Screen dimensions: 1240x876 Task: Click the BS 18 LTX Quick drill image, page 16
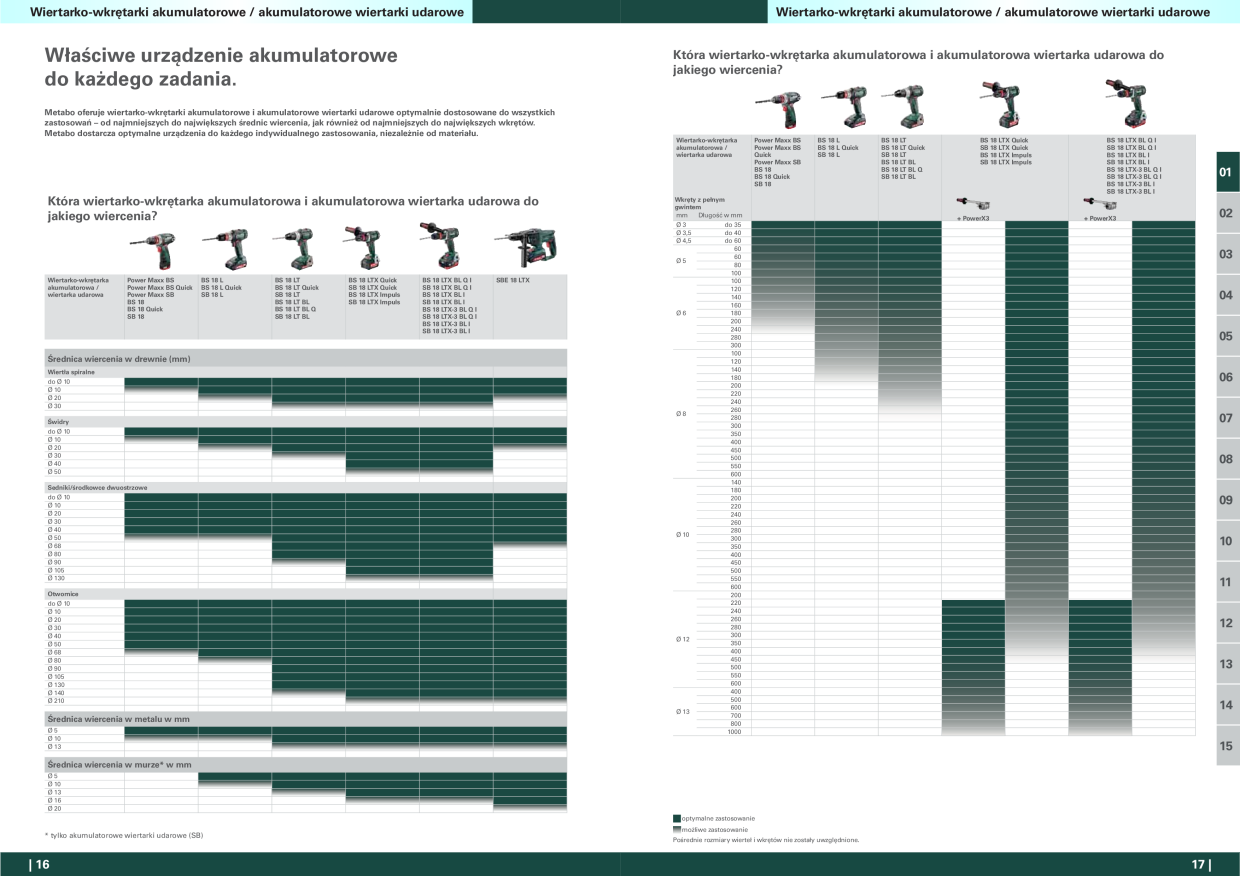(361, 248)
